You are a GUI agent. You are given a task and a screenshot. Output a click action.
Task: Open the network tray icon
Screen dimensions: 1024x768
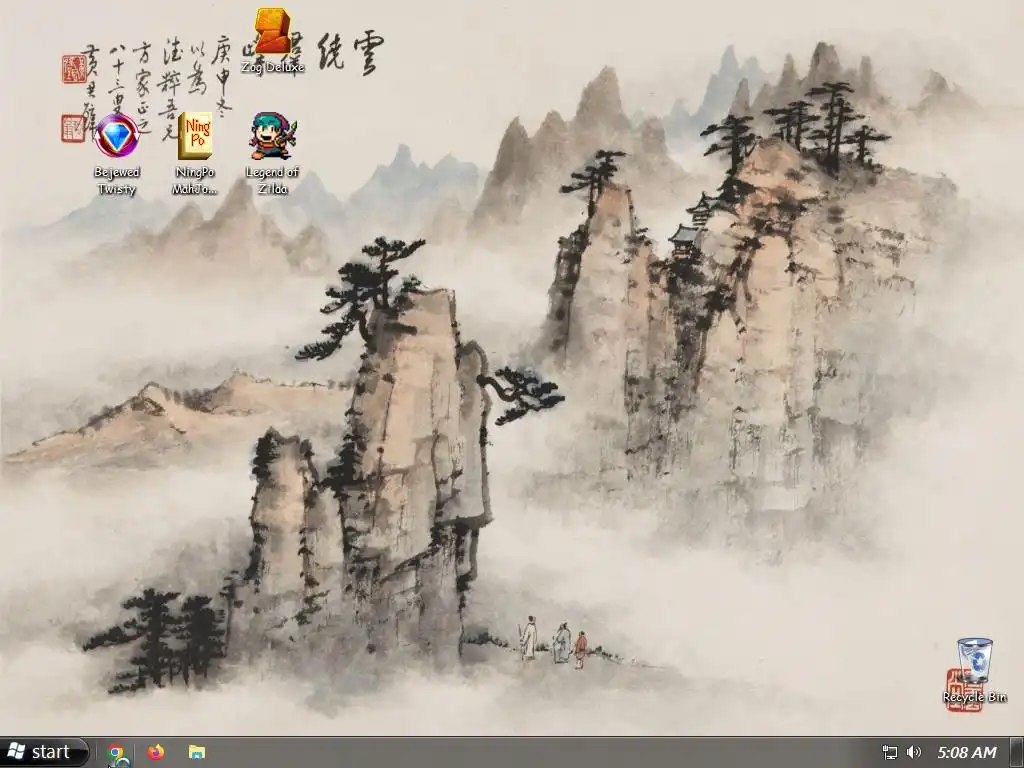click(889, 752)
